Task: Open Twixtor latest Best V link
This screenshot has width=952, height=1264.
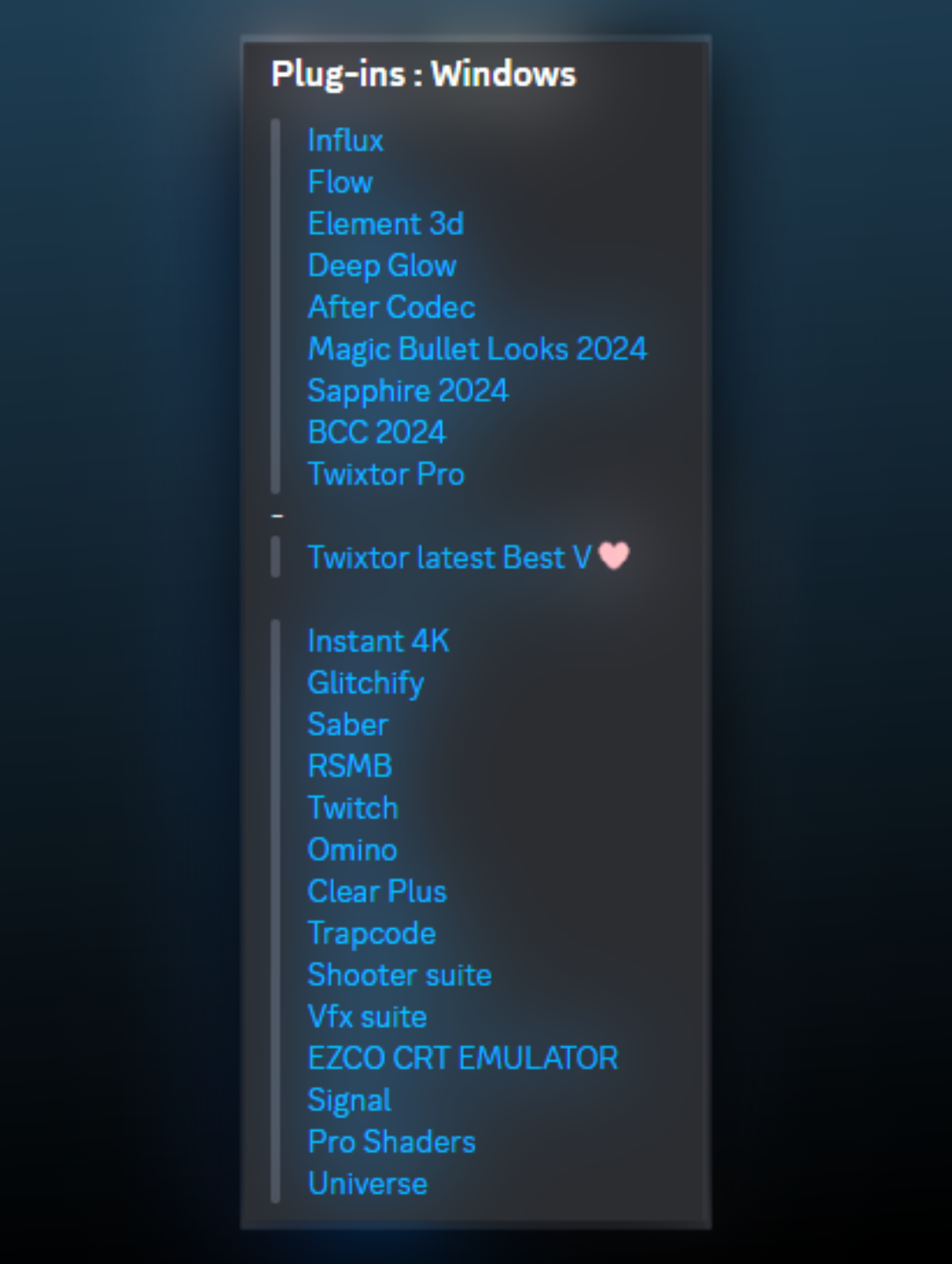Action: pos(450,557)
